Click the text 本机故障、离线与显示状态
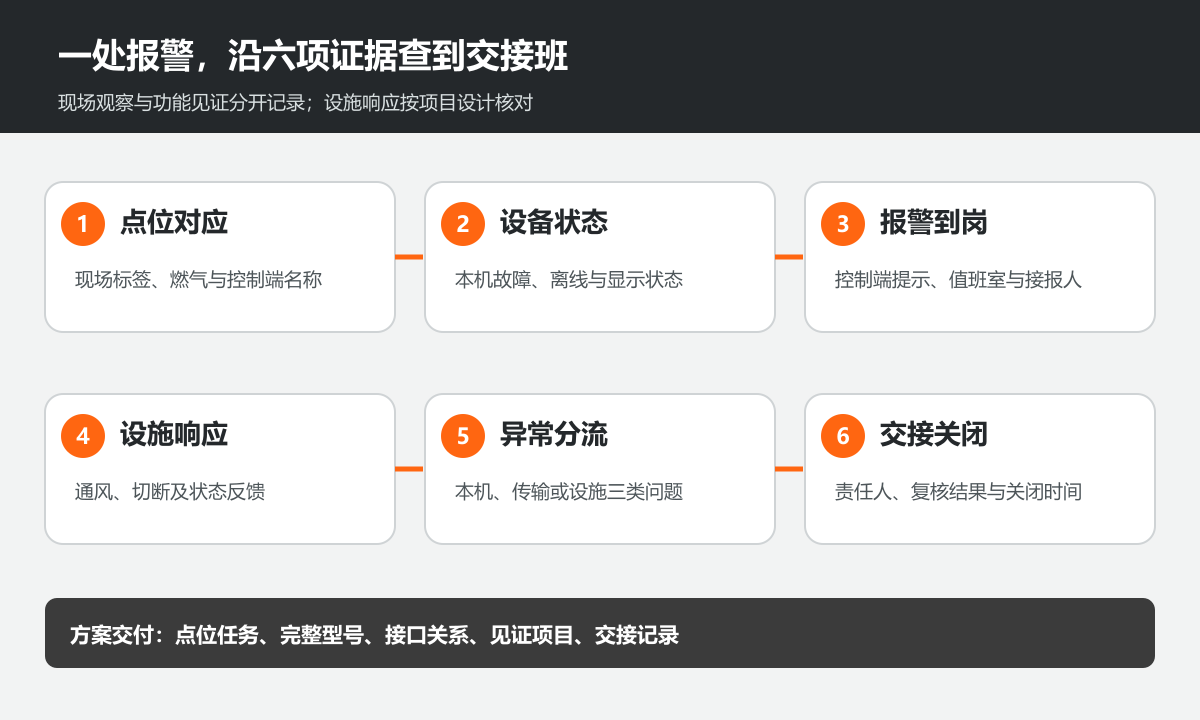 pyautogui.click(x=569, y=280)
